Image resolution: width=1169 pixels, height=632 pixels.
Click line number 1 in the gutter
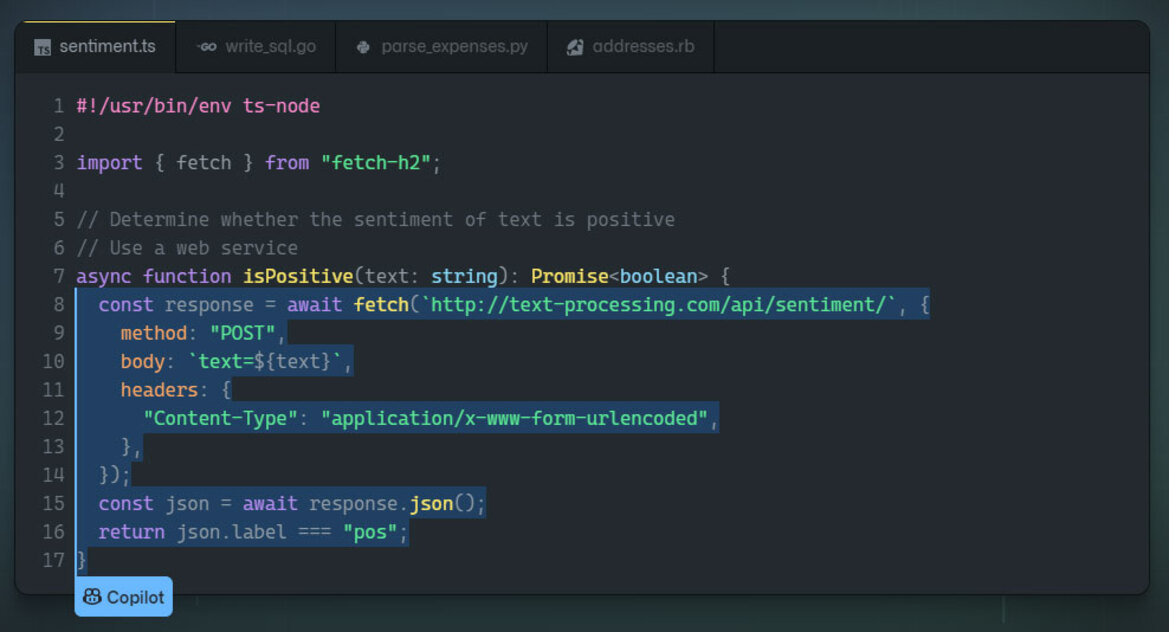(x=58, y=106)
